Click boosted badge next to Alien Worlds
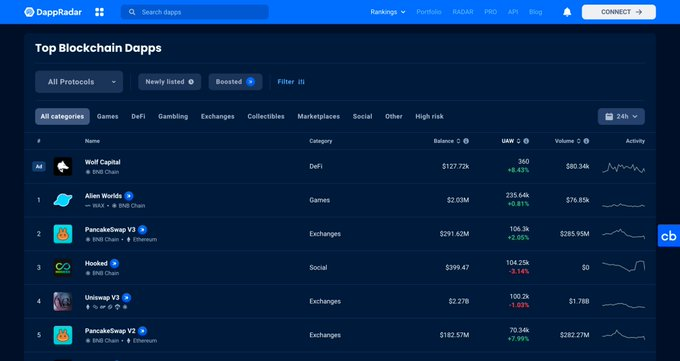This screenshot has width=680, height=361. (129, 196)
